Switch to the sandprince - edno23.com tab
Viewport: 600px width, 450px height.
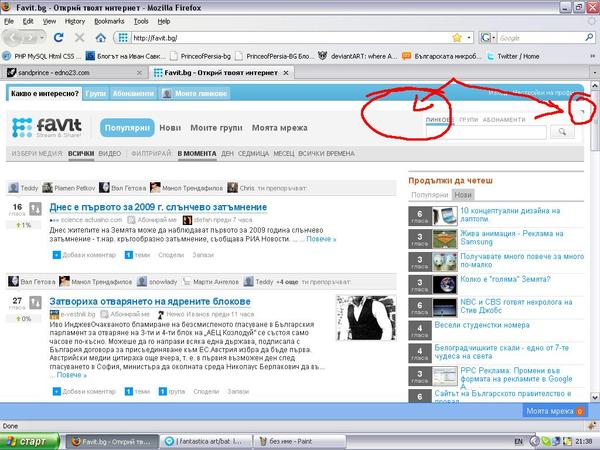[73, 72]
